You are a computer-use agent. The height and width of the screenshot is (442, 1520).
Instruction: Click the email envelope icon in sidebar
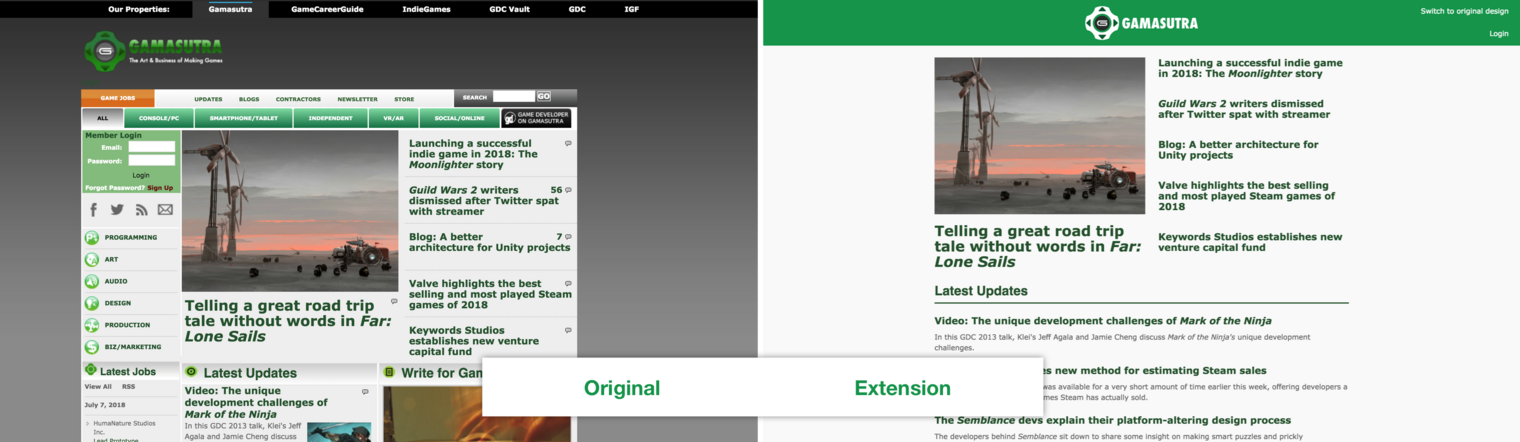(x=165, y=210)
